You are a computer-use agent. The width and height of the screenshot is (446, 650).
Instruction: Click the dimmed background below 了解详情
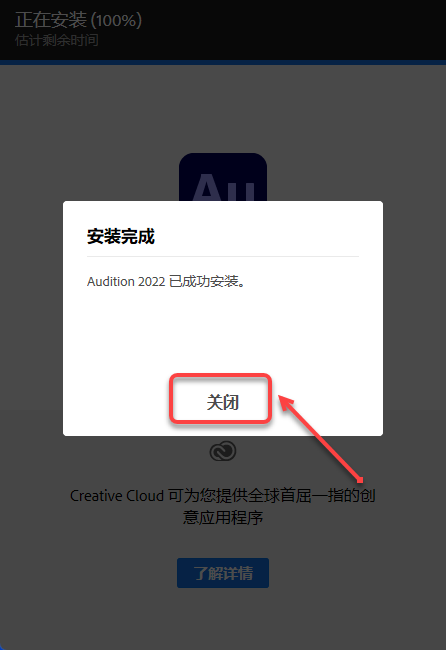click(x=223, y=618)
